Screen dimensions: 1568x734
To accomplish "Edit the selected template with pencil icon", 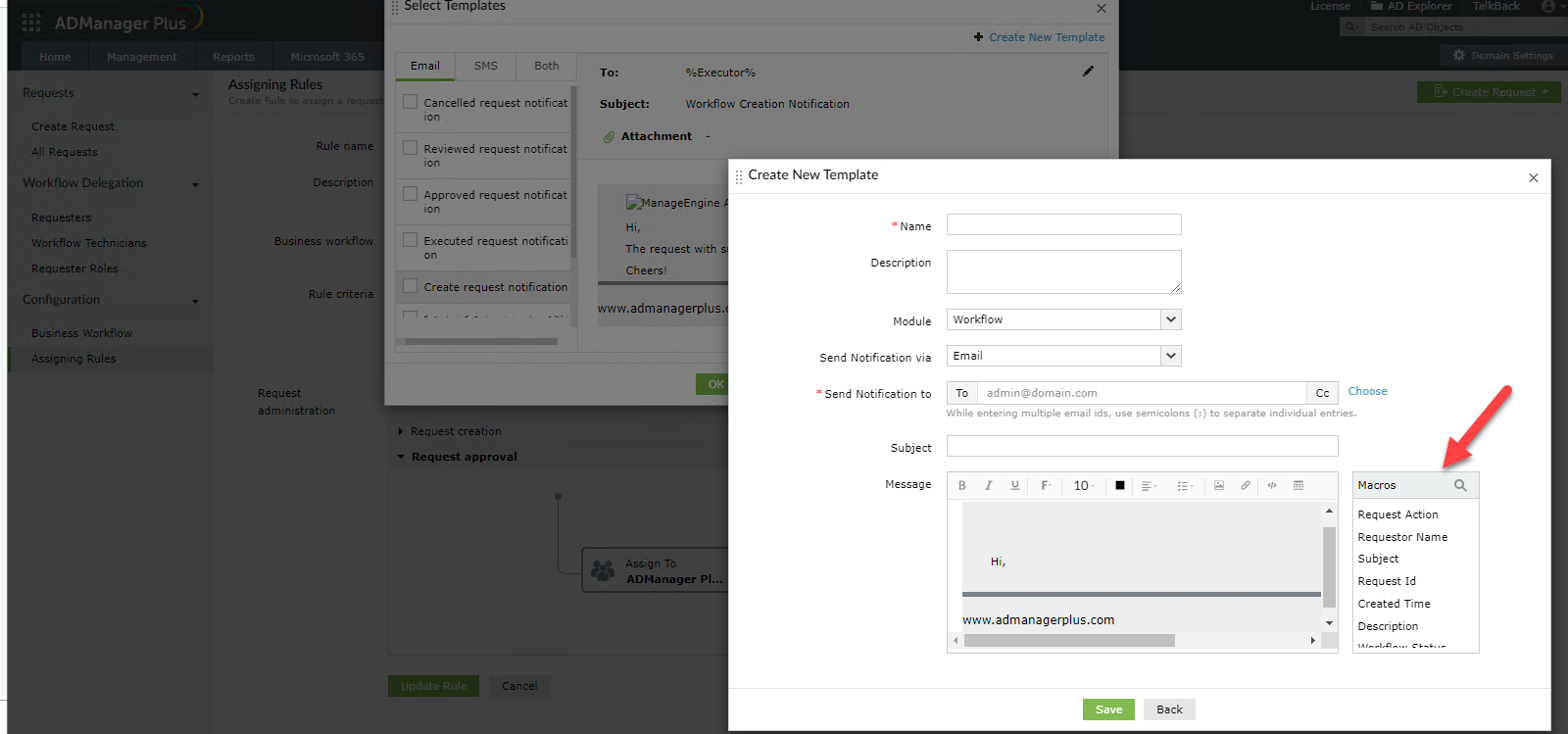I will coord(1088,72).
